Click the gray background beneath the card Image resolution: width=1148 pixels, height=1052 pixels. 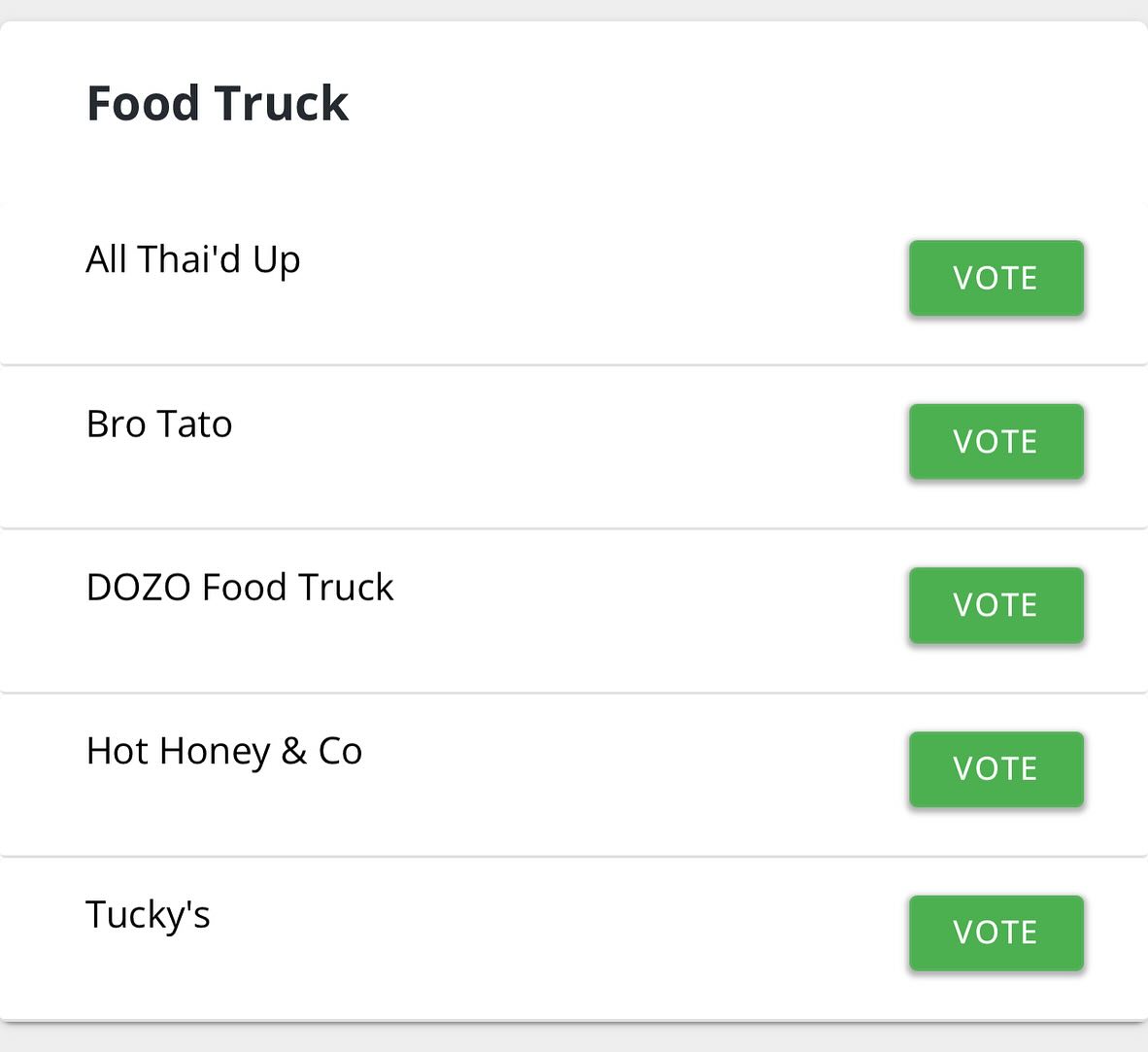tap(574, 1038)
